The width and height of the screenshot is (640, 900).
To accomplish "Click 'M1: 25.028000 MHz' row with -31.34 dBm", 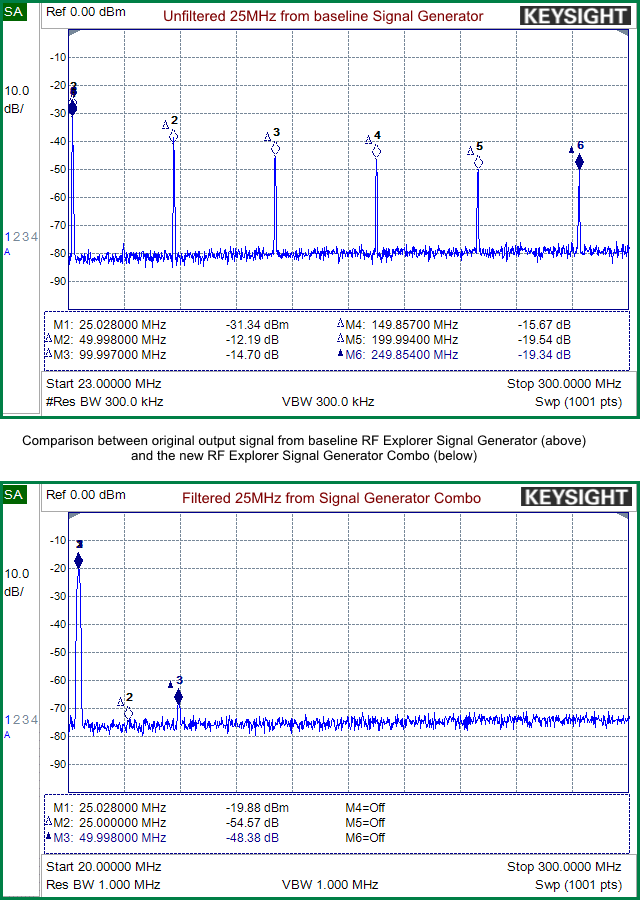I will coord(171,325).
